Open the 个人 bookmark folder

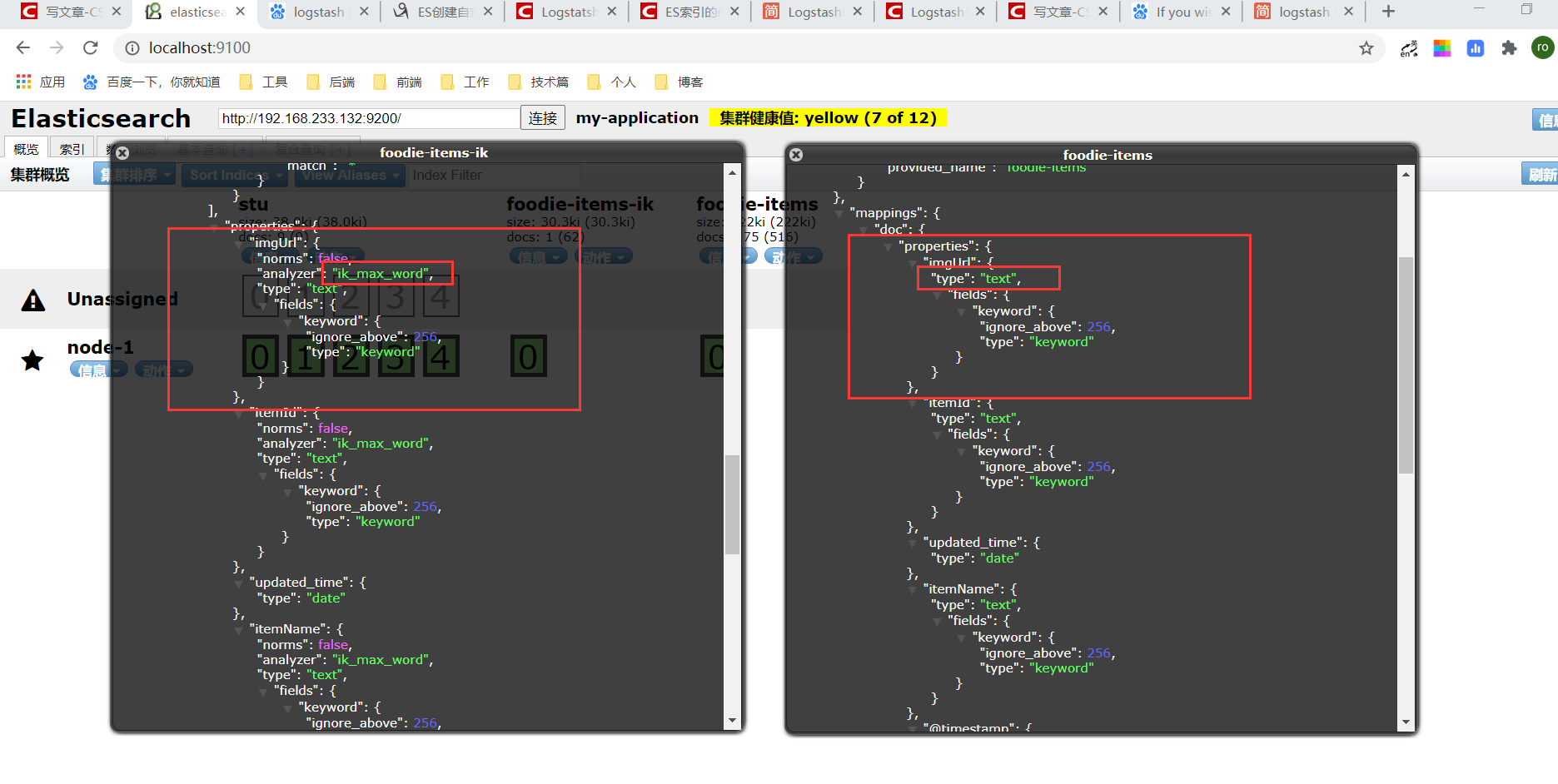tap(612, 82)
